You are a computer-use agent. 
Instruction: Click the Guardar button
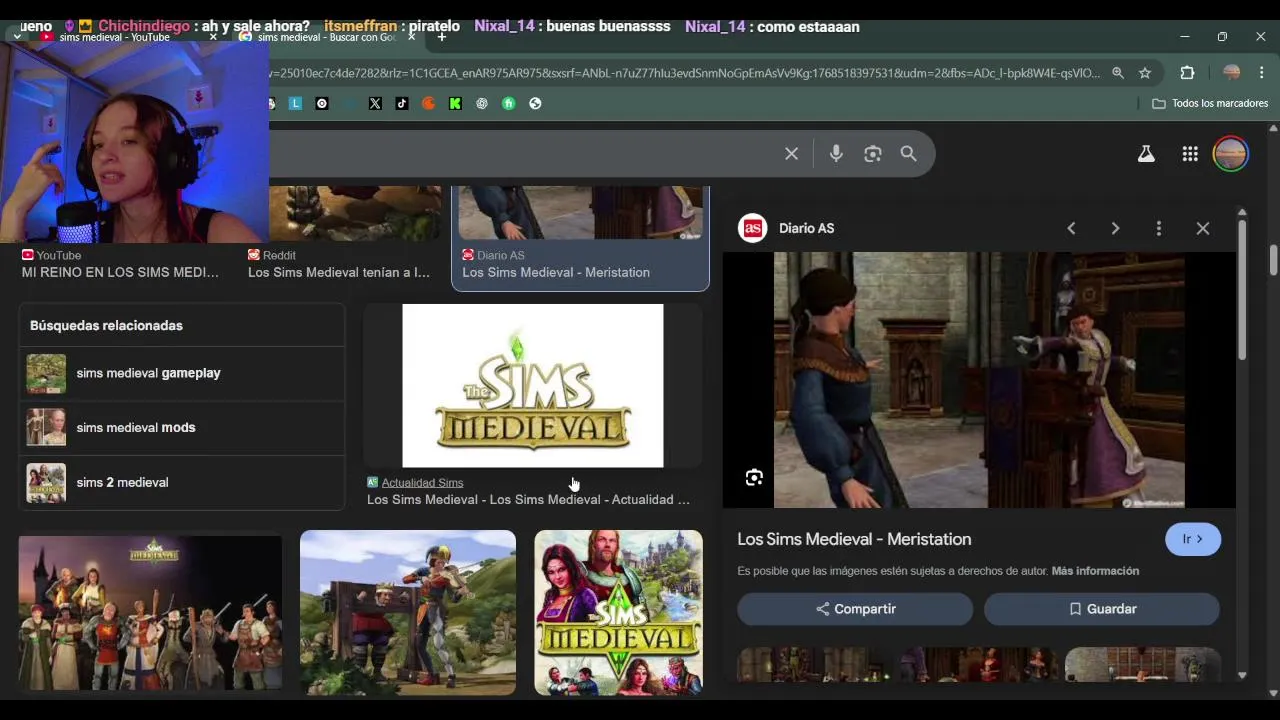pos(1102,609)
